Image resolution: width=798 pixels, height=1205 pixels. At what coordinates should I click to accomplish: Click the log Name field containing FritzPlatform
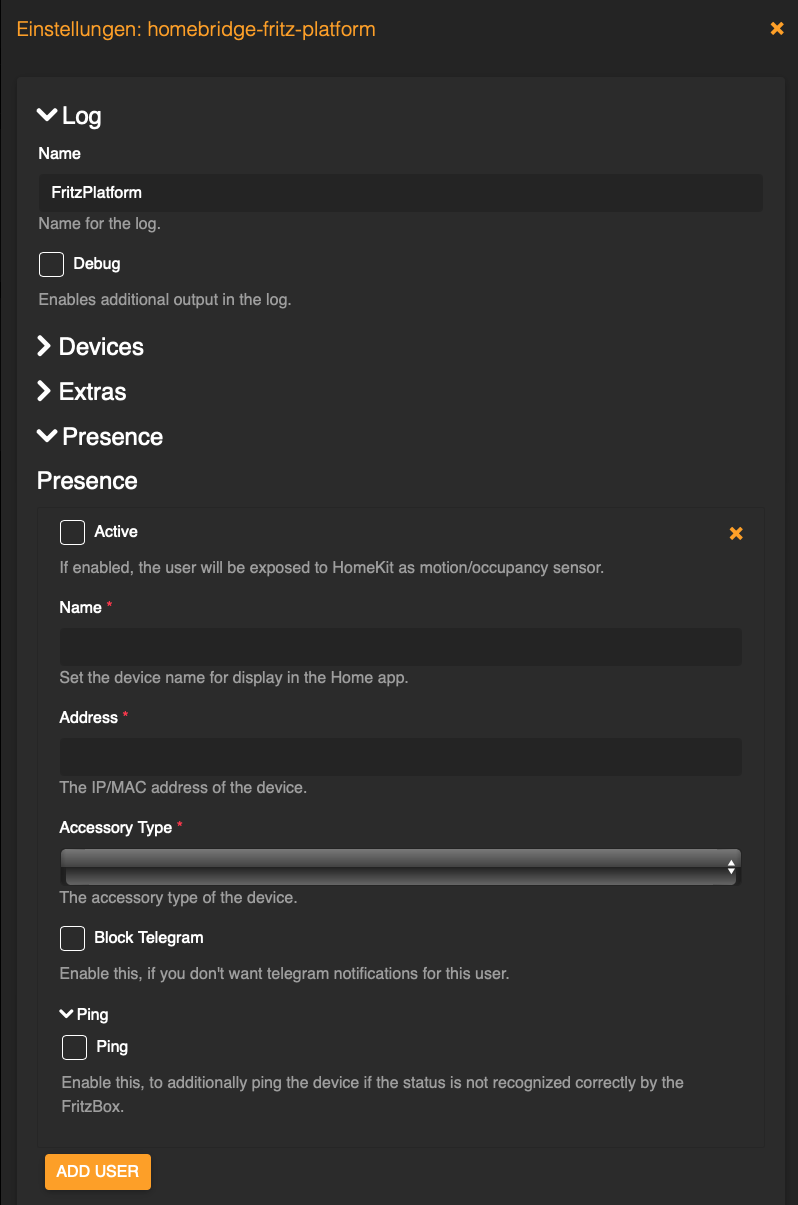click(400, 192)
